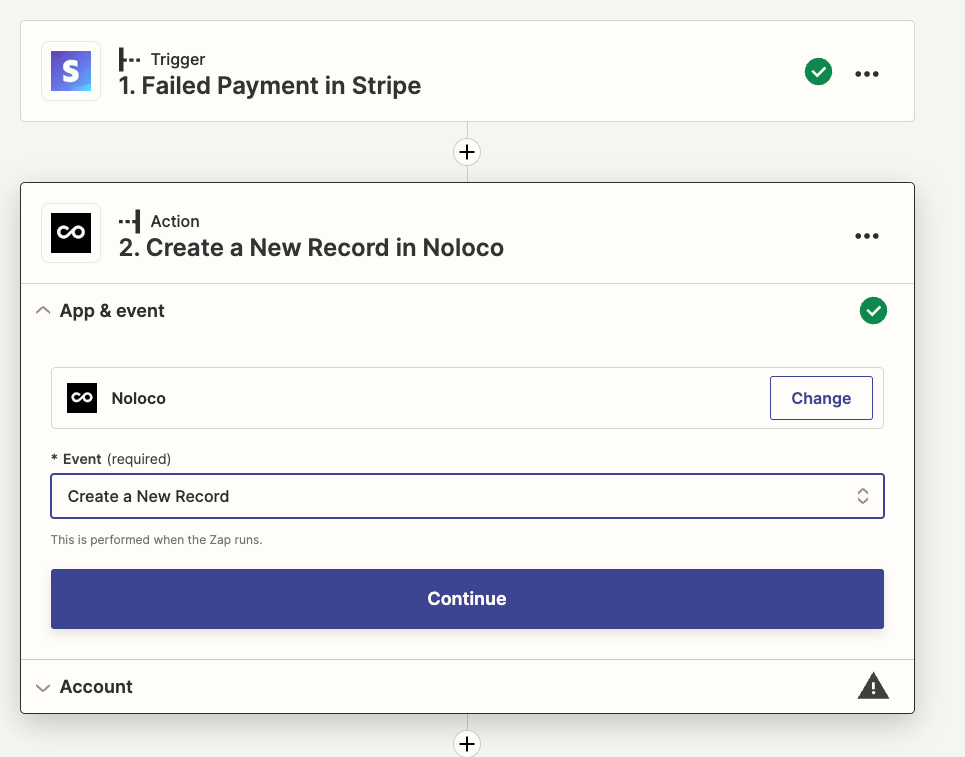This screenshot has width=965, height=757.
Task: Click the large Noloco logo in step 2
Action: point(71,233)
